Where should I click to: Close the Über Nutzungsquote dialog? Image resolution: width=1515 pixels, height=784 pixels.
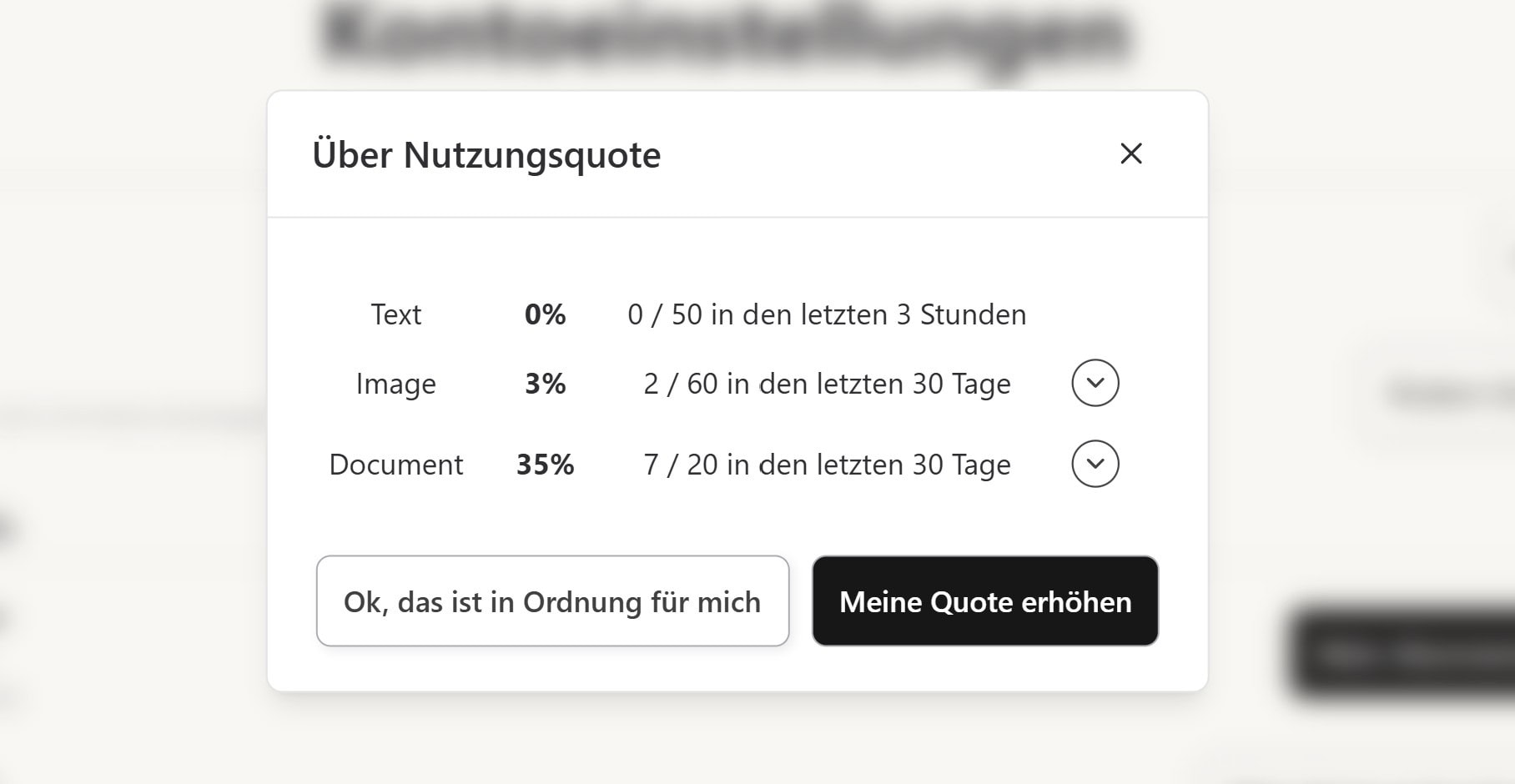[x=1130, y=153]
